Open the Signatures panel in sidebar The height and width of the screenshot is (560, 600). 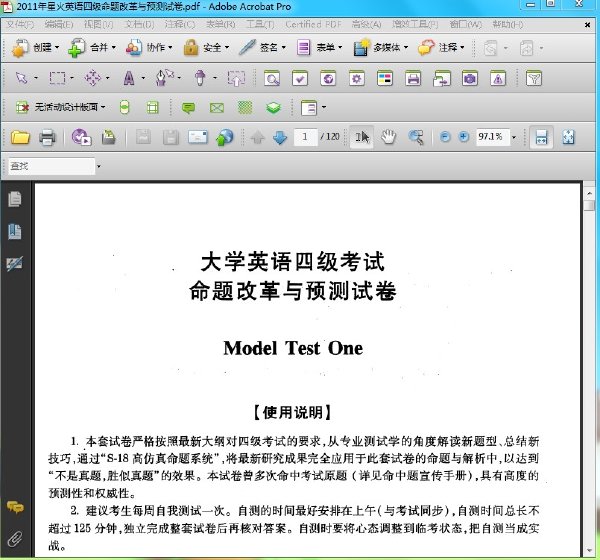point(15,263)
